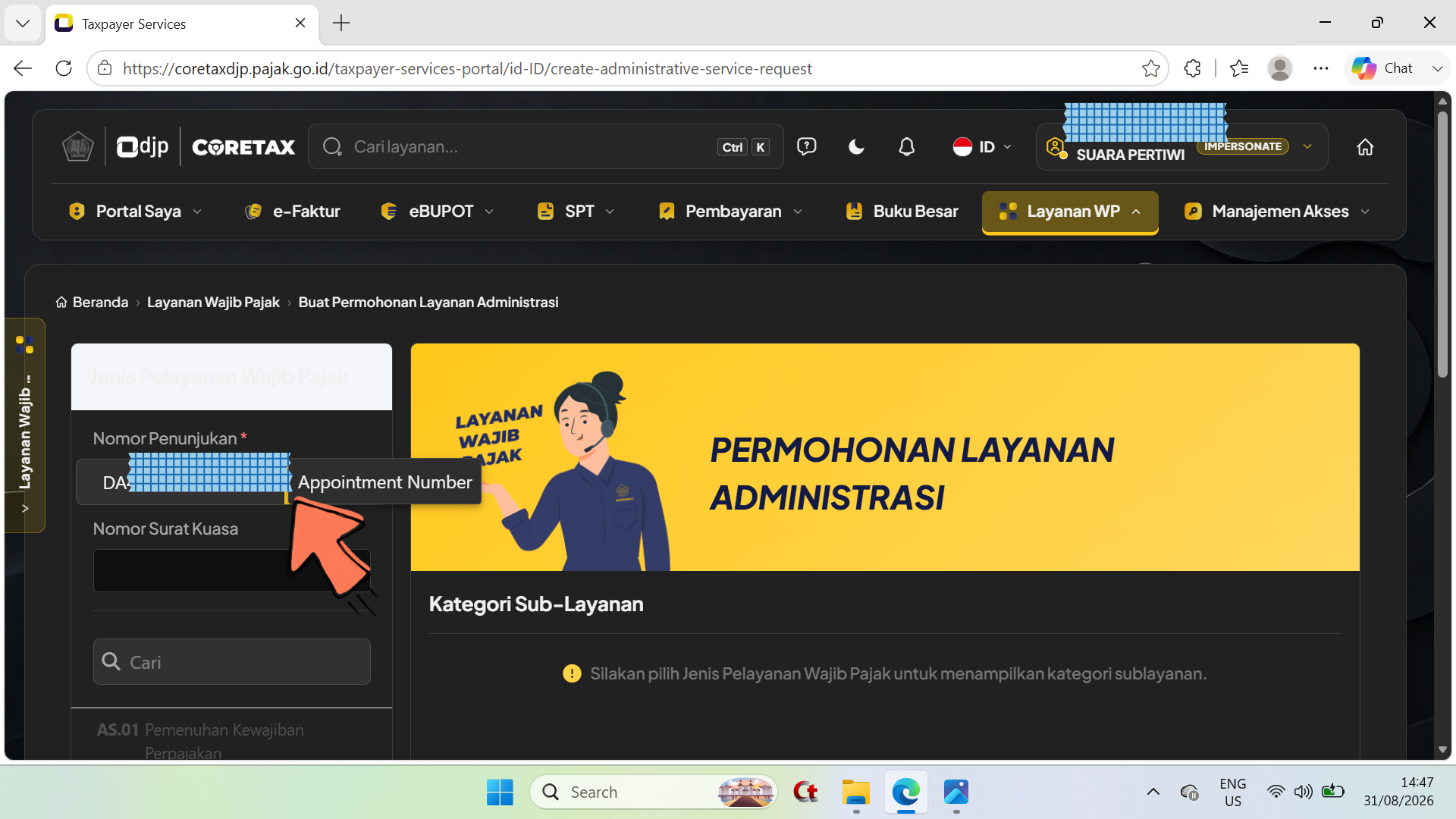Open the Pembayaran menu
The image size is (1456, 819).
(731, 212)
